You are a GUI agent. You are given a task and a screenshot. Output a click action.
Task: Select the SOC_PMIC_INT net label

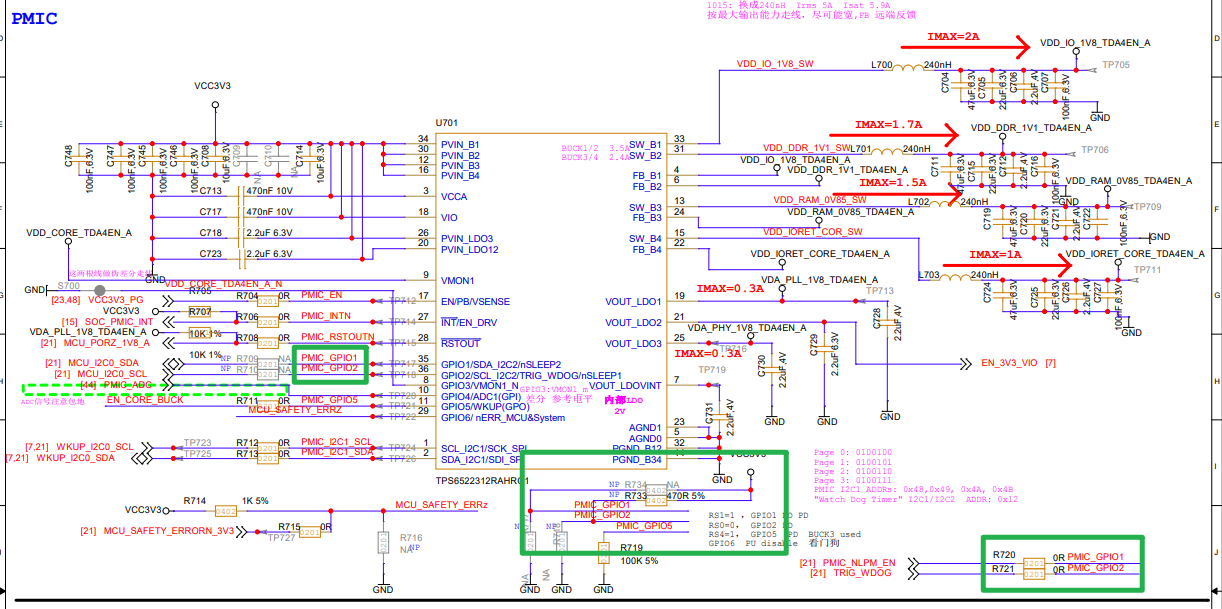pos(120,321)
